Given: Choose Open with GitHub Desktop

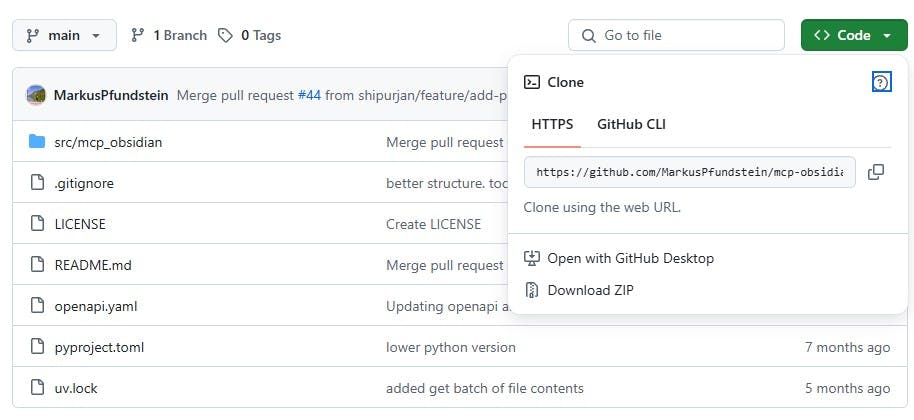Looking at the screenshot, I should tap(630, 258).
